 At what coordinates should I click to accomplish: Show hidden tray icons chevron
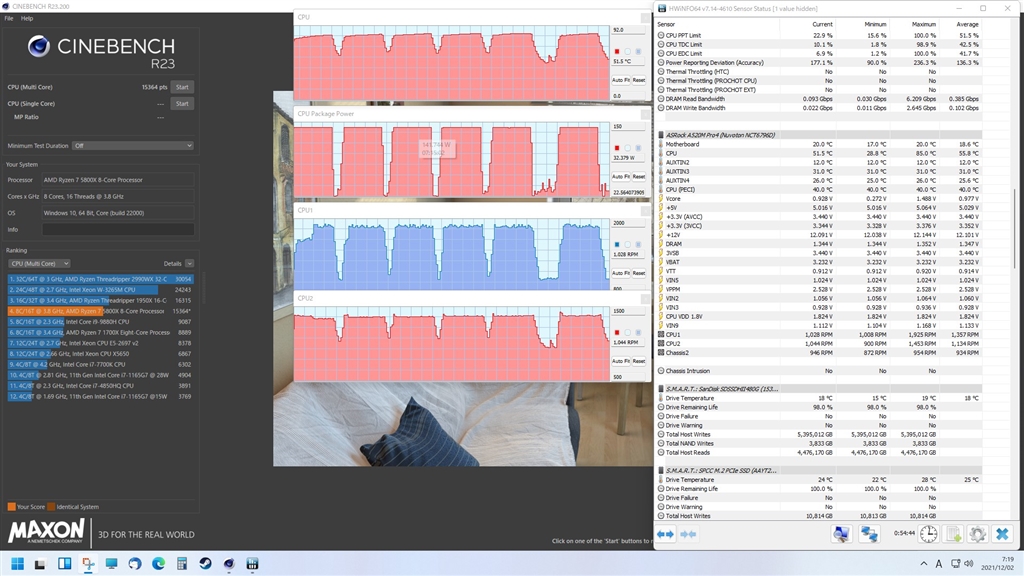tap(923, 564)
